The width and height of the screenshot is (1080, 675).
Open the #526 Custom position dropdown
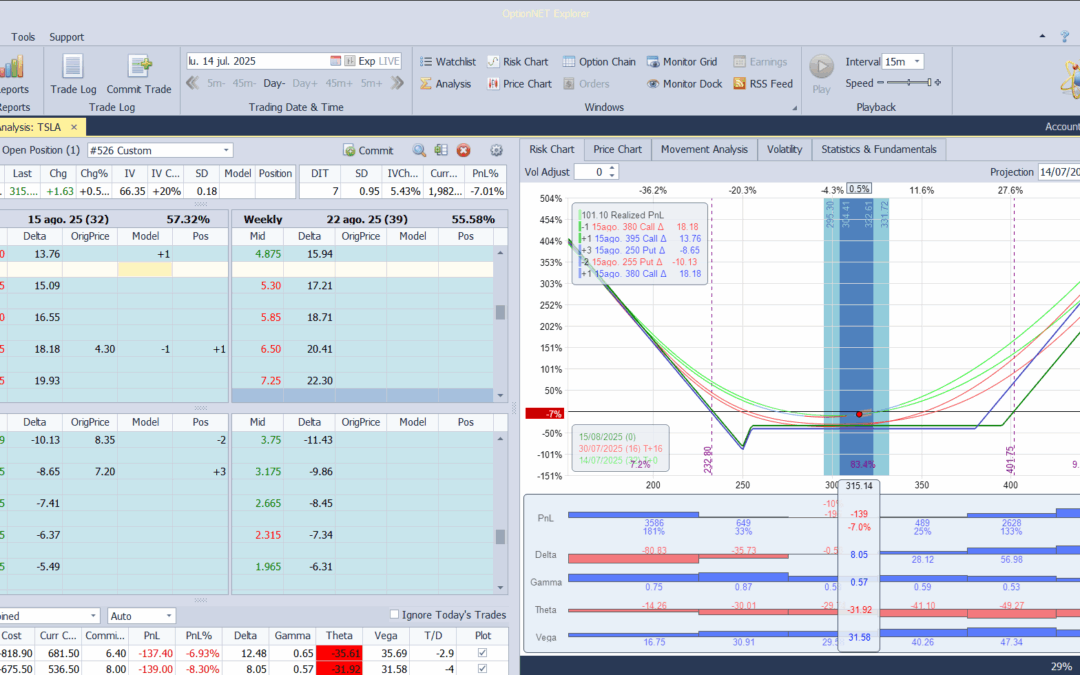[226, 150]
